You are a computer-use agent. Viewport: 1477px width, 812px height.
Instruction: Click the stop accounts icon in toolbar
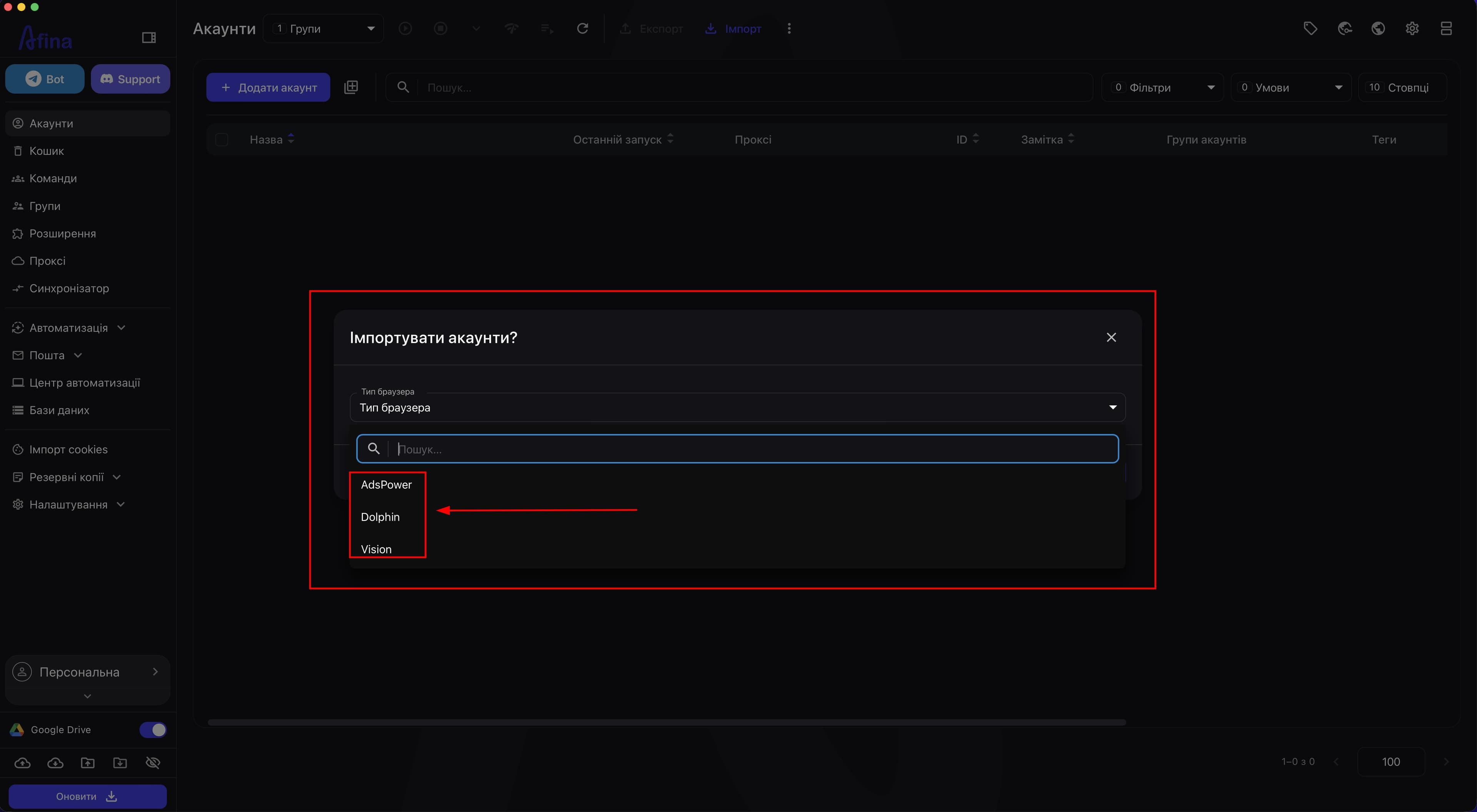[x=440, y=29]
